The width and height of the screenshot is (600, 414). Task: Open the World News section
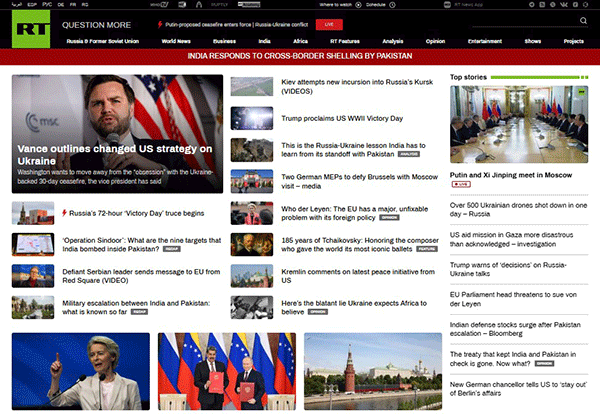[176, 41]
